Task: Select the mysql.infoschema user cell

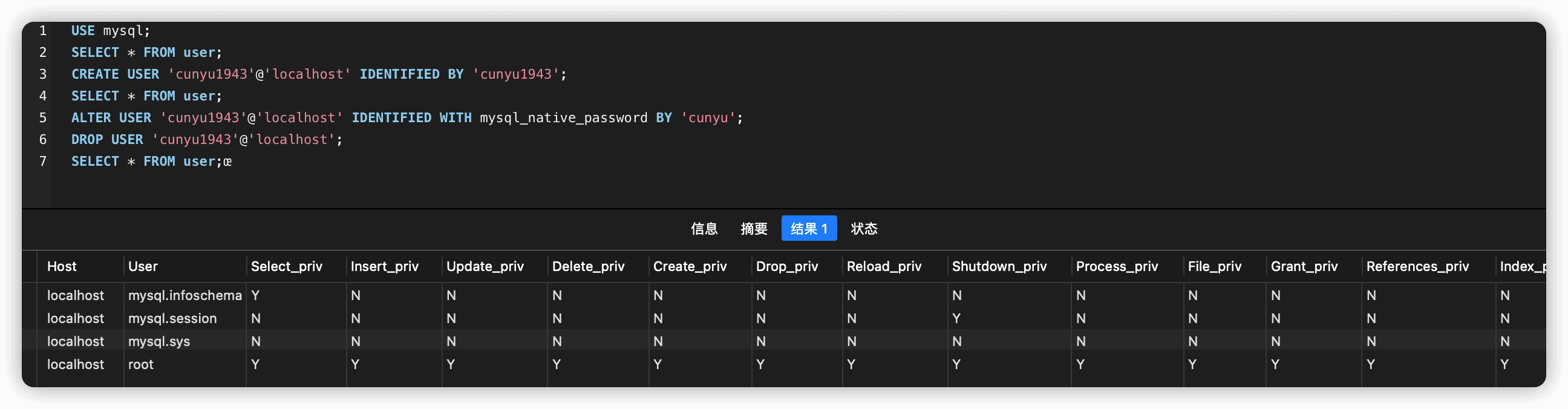Action: point(185,295)
